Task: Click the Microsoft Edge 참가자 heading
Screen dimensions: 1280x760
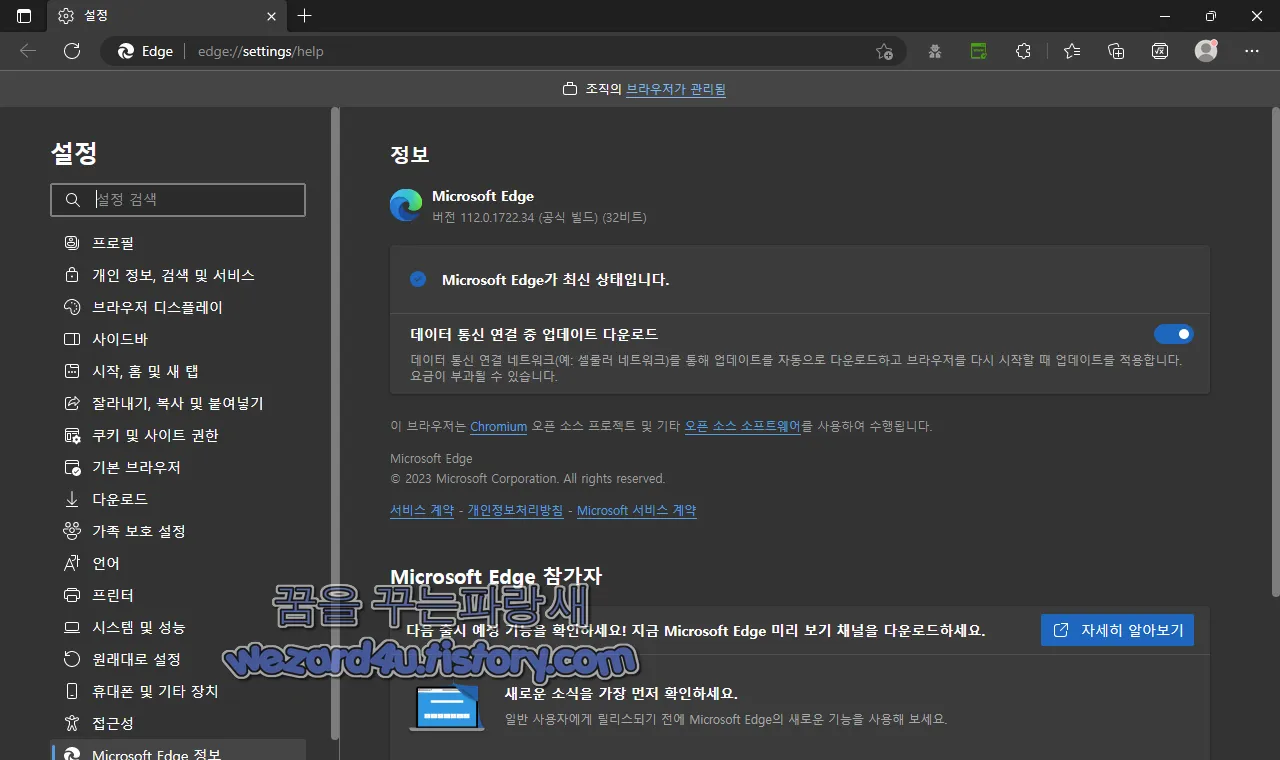Action: [x=496, y=577]
